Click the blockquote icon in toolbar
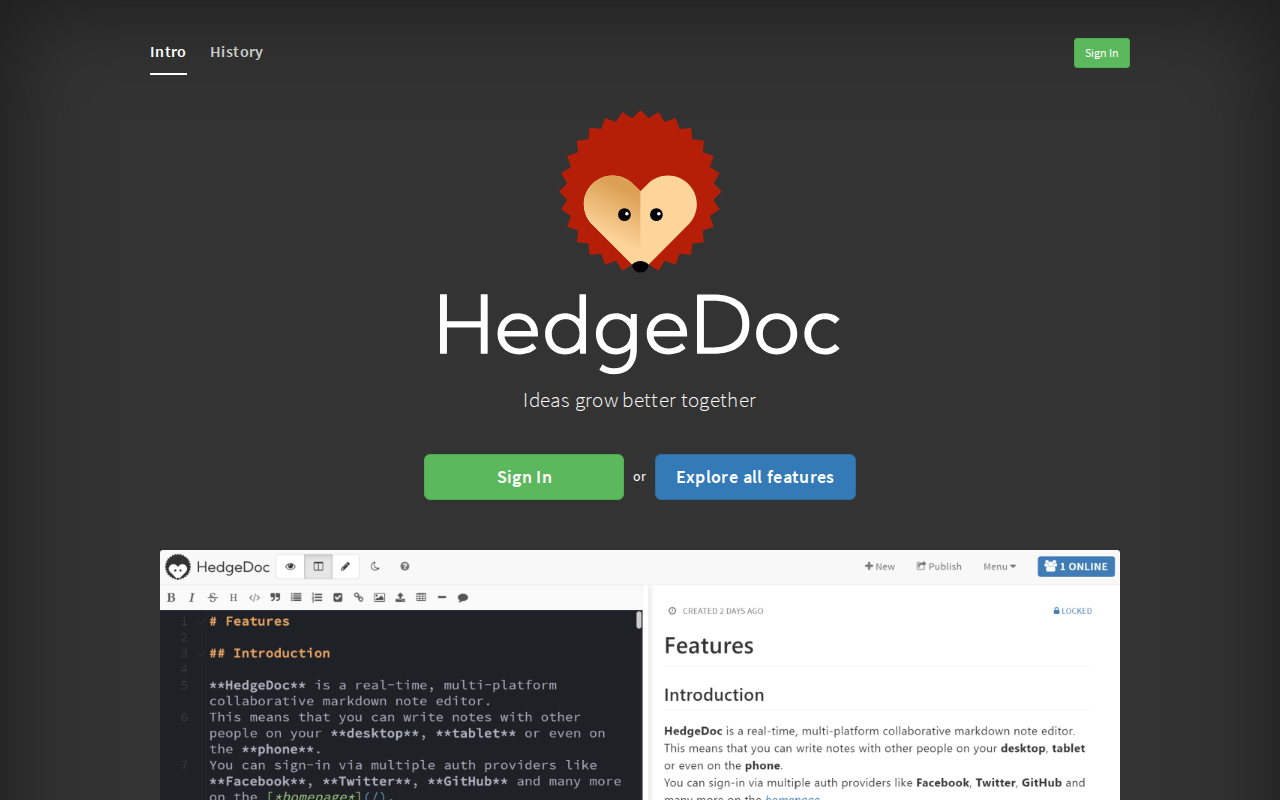1280x800 pixels. coord(275,598)
